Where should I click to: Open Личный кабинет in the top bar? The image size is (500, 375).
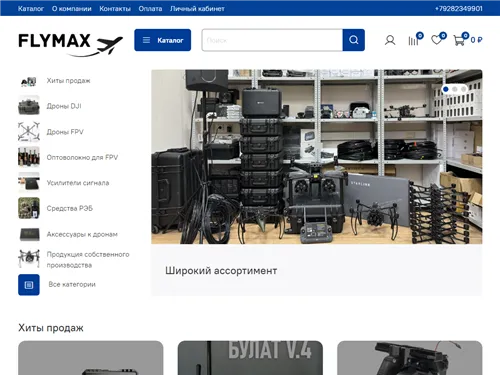tap(197, 9)
